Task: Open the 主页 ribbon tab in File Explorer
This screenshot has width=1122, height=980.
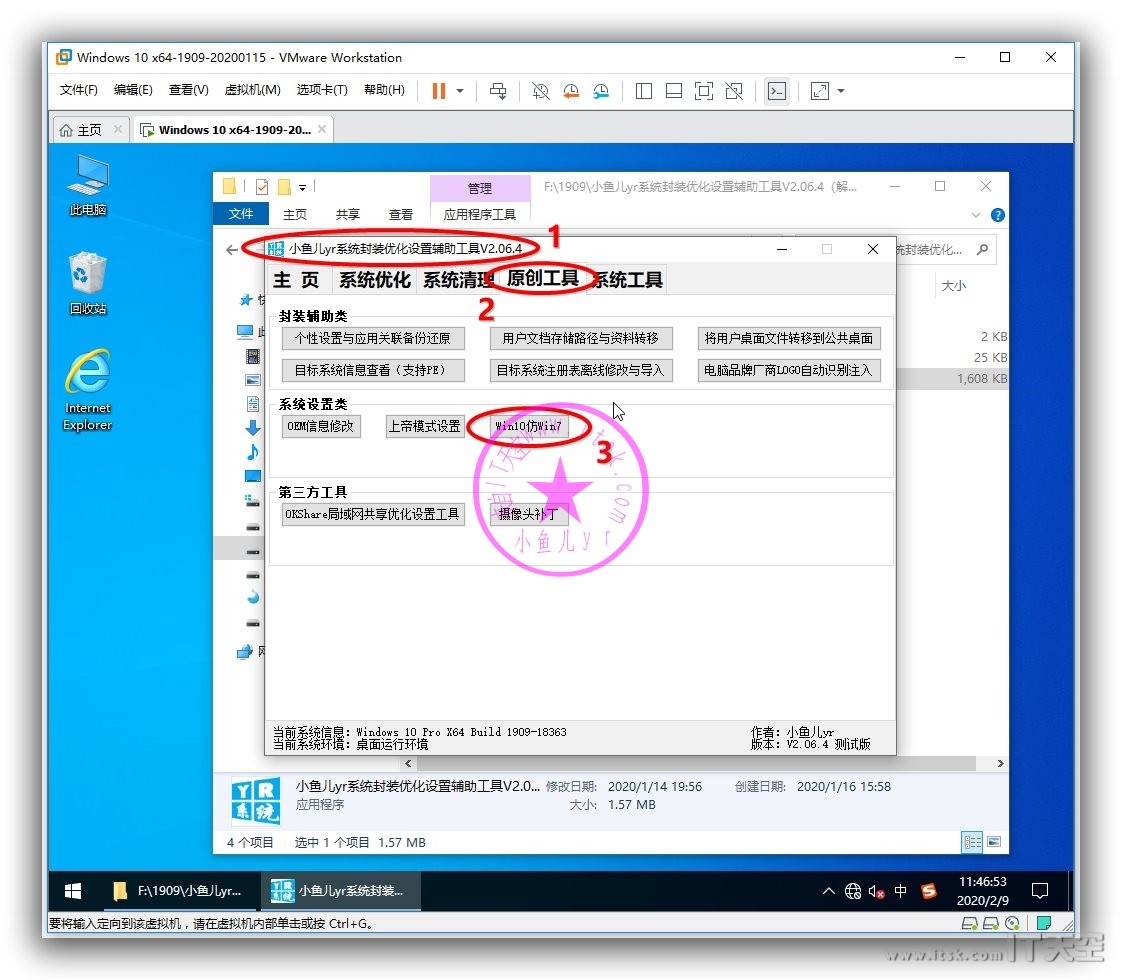Action: tap(295, 215)
